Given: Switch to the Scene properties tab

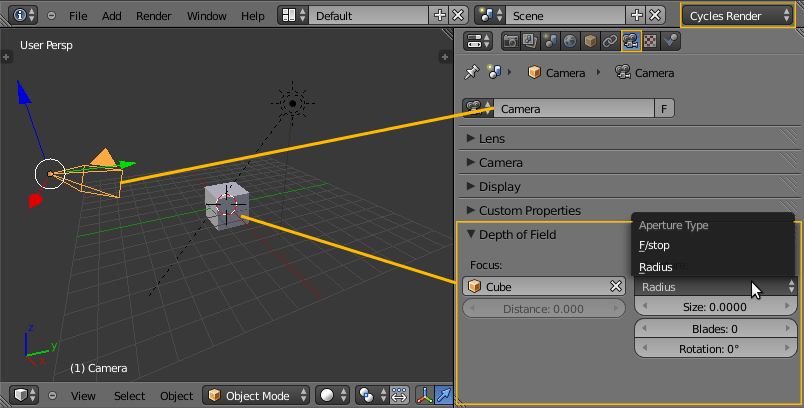Looking at the screenshot, I should click(x=550, y=41).
